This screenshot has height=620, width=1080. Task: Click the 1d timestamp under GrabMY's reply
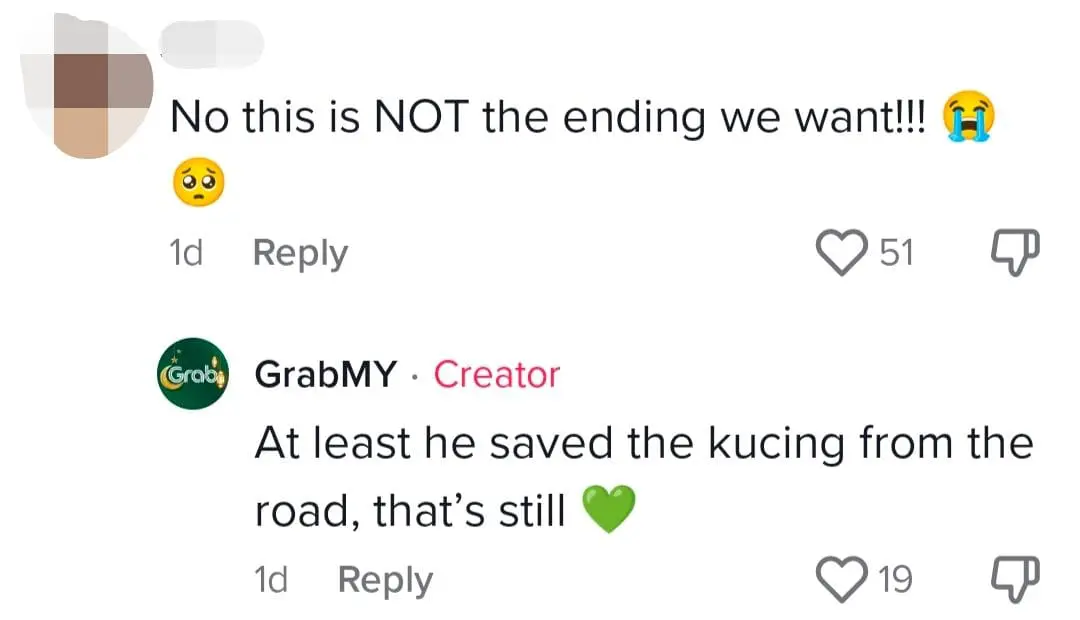272,579
